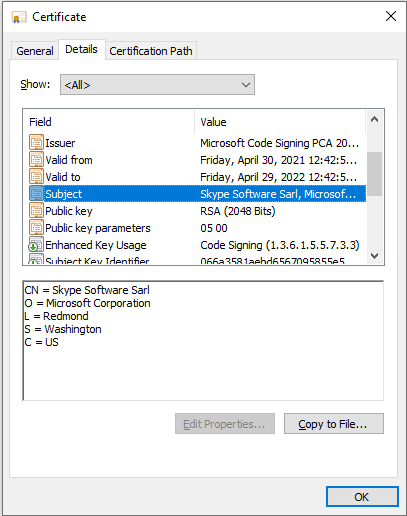Click the Copy to File button

[x=334, y=424]
